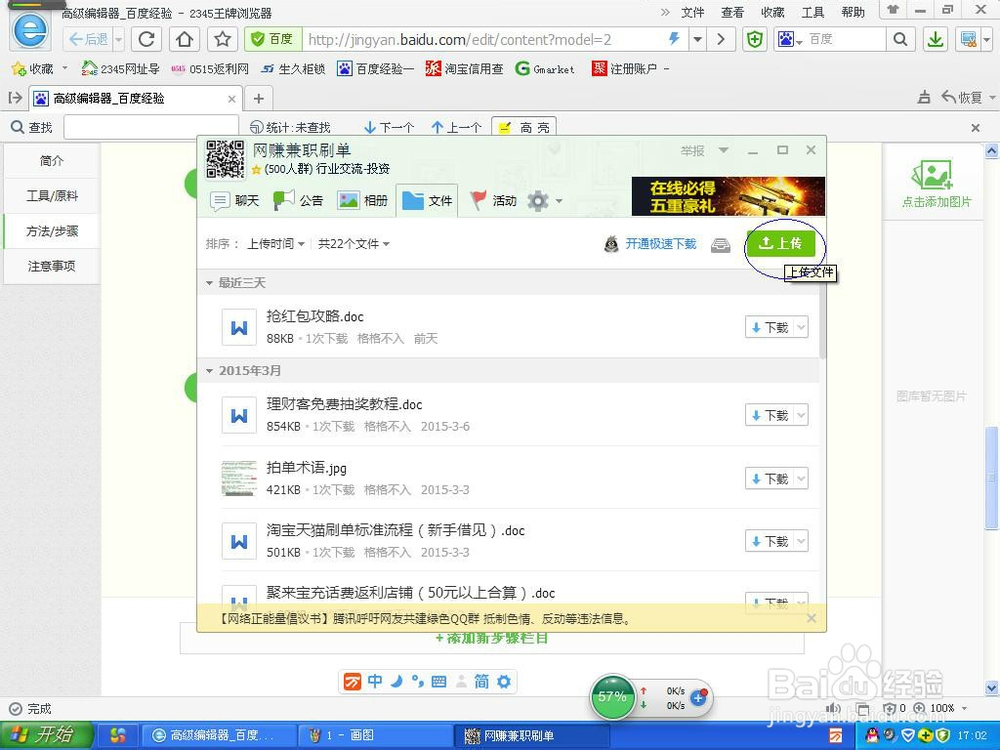
Task: Open dropdown next to group 举报
Action: pos(723,151)
